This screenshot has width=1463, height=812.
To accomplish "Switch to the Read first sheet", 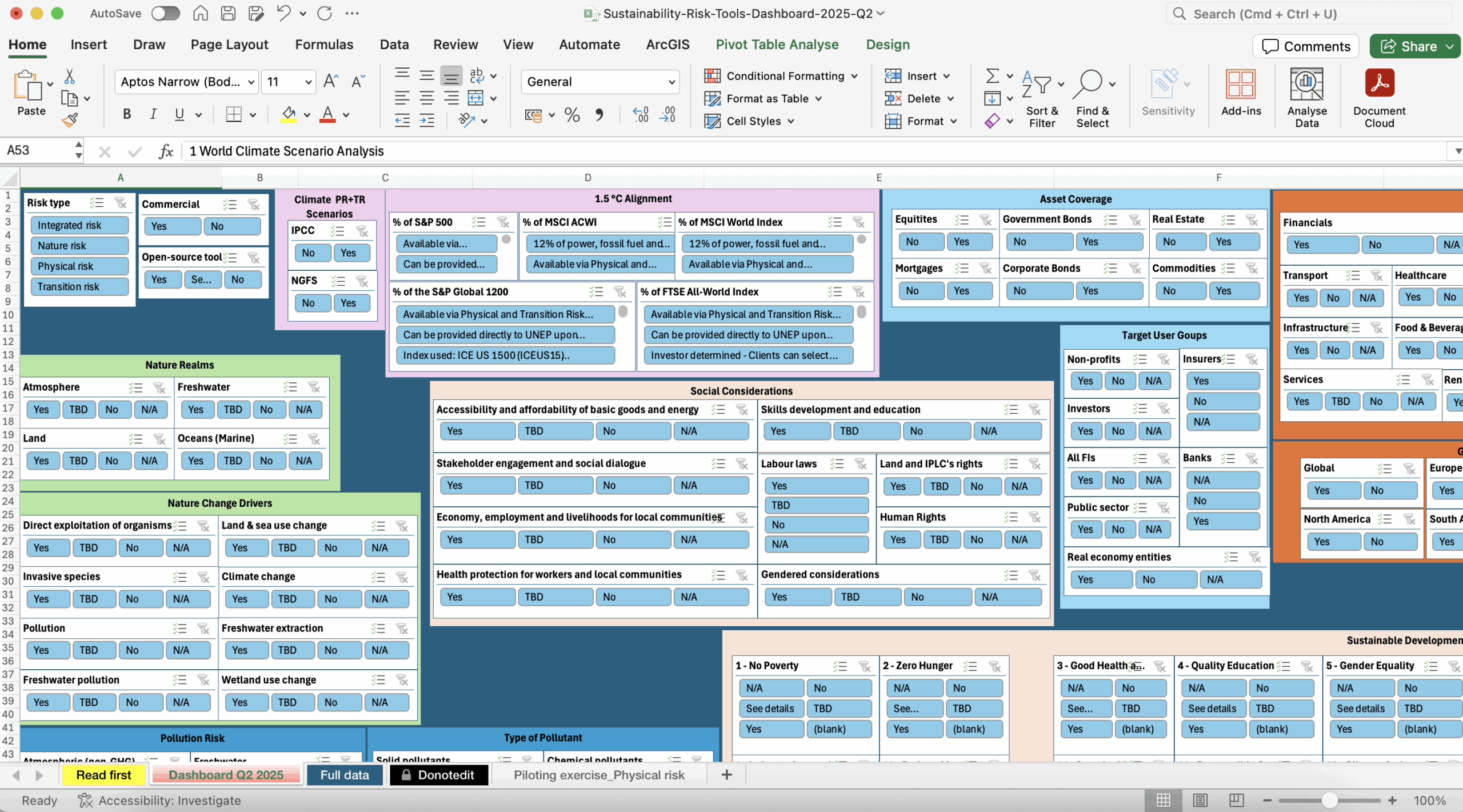I will pyautogui.click(x=103, y=775).
